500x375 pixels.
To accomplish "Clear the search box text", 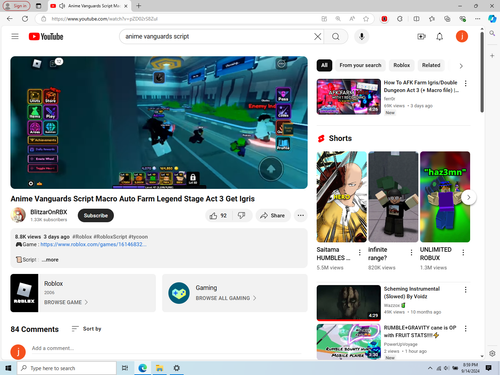I will point(318,36).
